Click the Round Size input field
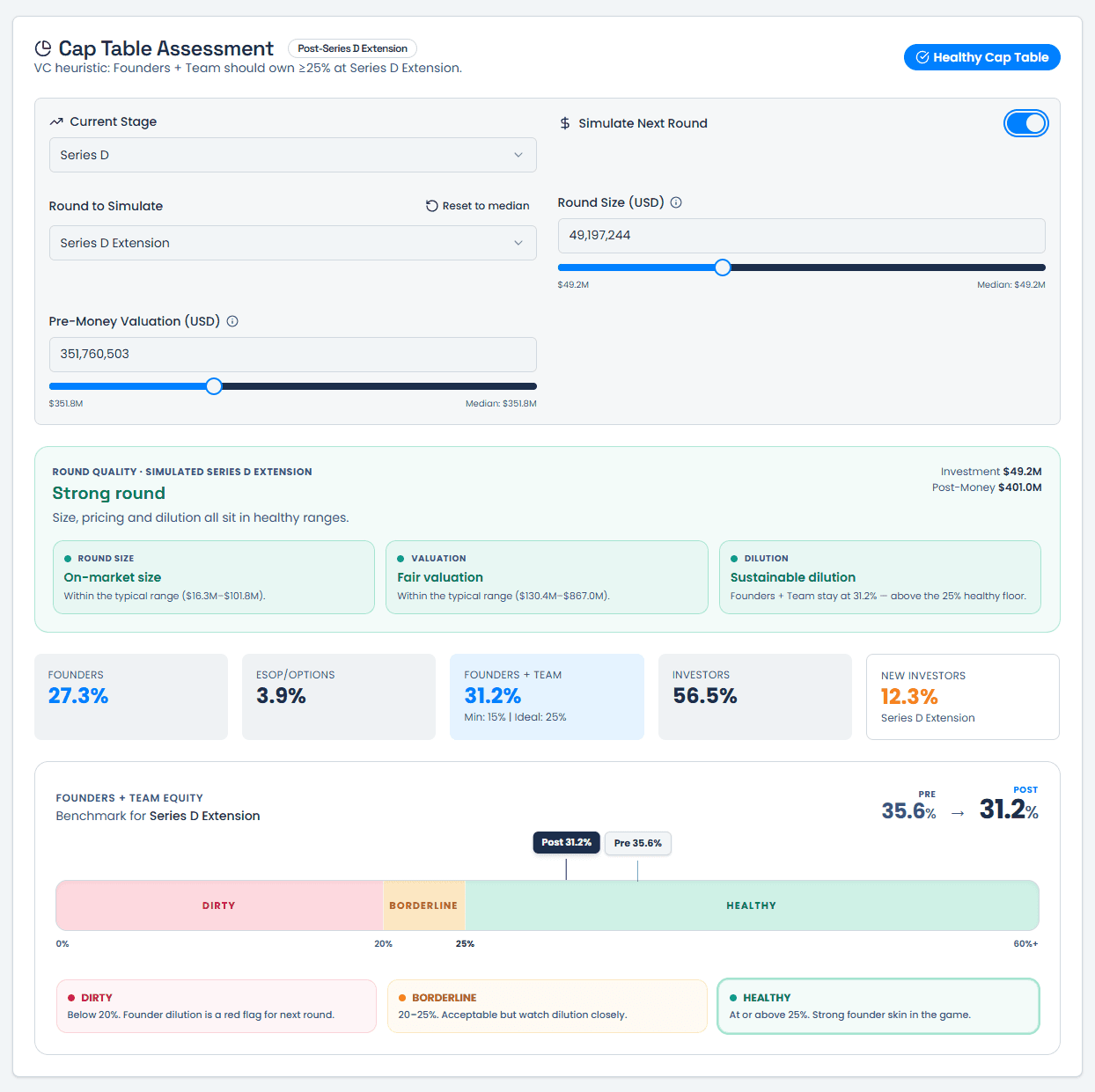The image size is (1095, 1092). tap(801, 235)
